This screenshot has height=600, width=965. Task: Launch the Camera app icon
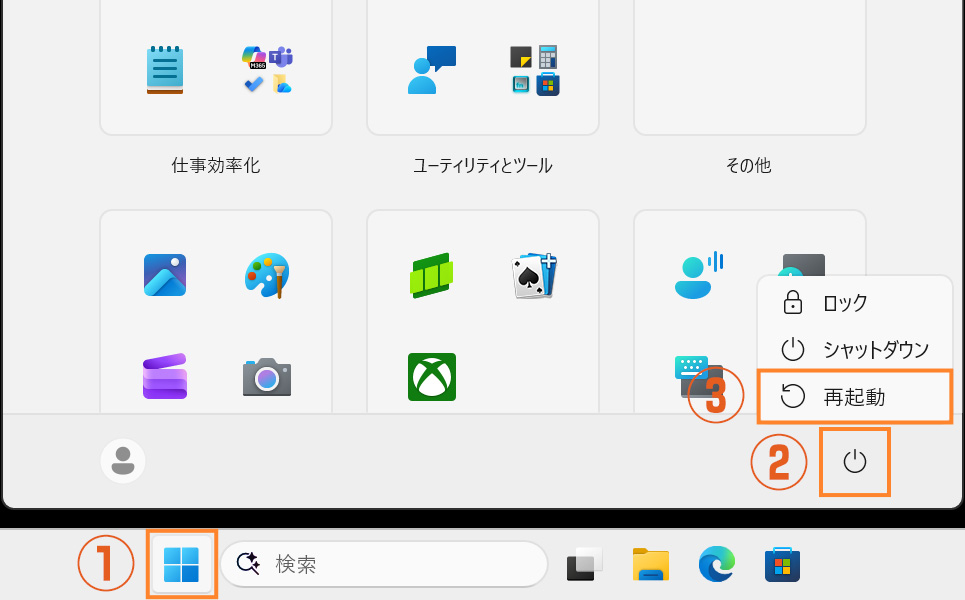point(267,377)
